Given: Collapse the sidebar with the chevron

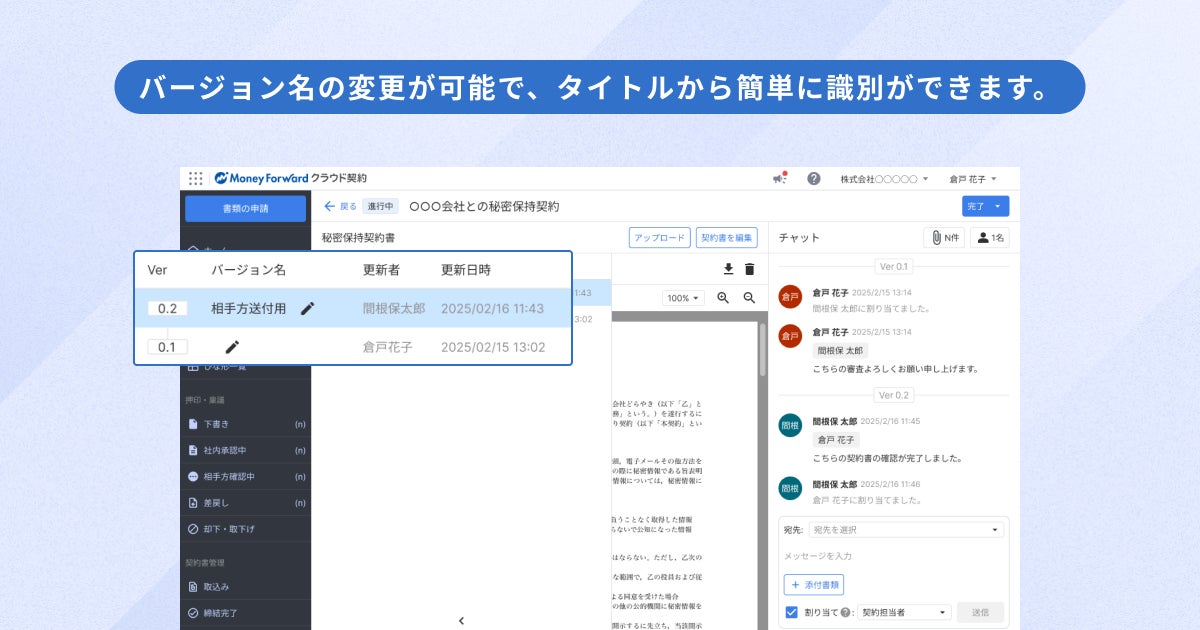Looking at the screenshot, I should (461, 621).
